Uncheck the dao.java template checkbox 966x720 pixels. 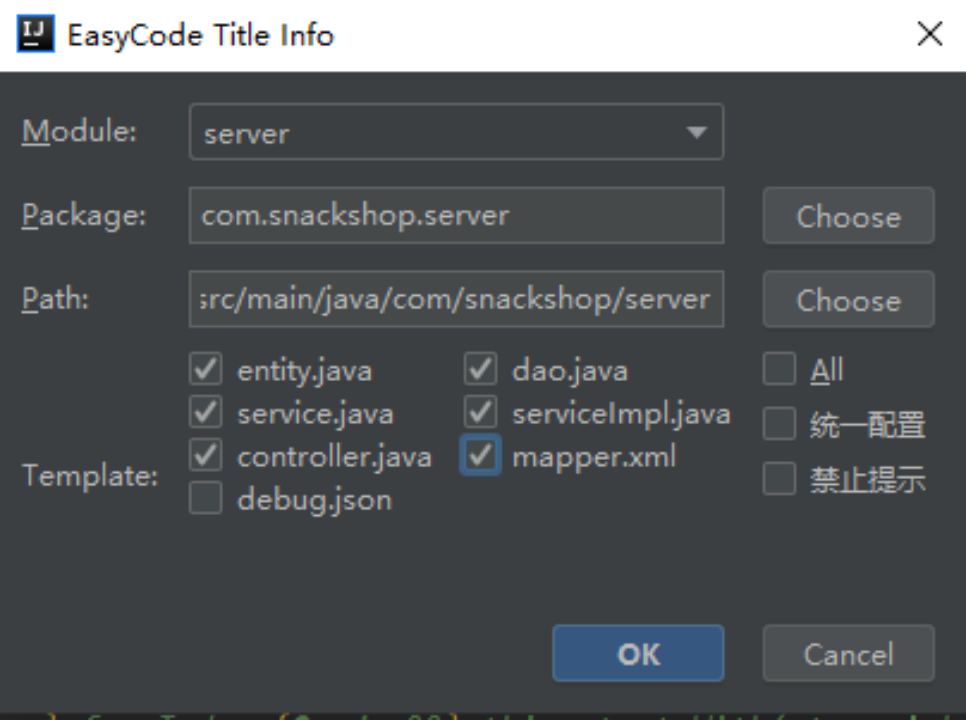[481, 370]
